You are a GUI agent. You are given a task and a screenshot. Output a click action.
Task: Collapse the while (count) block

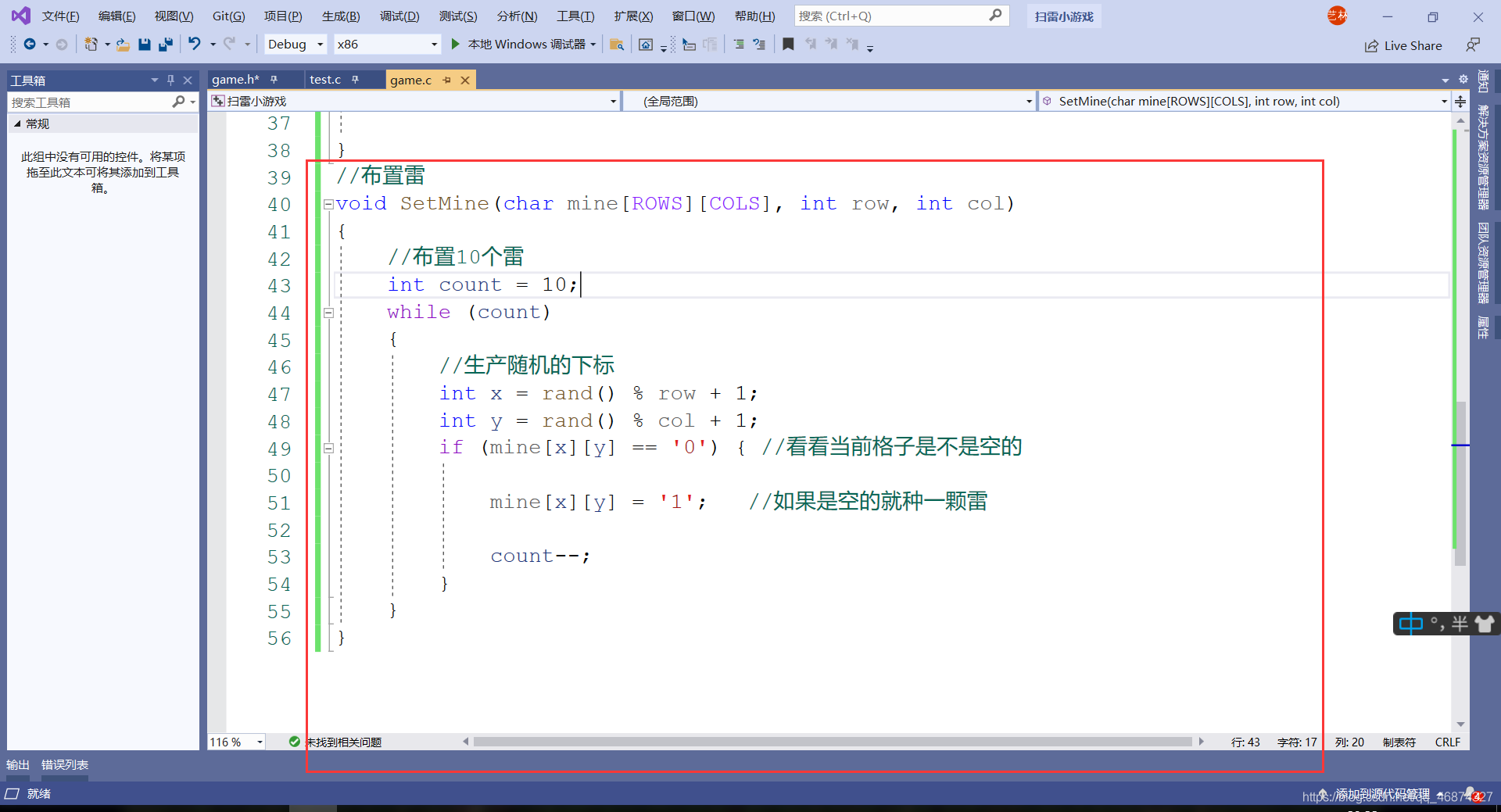pos(328,313)
